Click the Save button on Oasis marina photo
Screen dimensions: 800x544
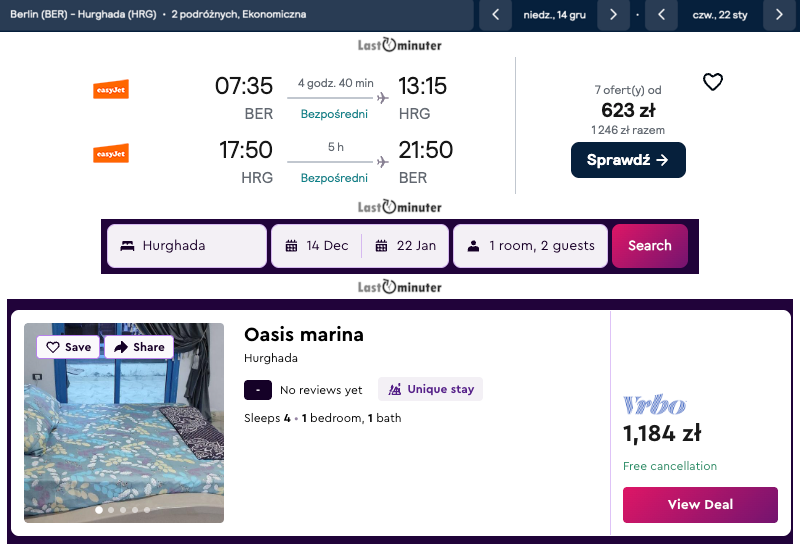68,347
